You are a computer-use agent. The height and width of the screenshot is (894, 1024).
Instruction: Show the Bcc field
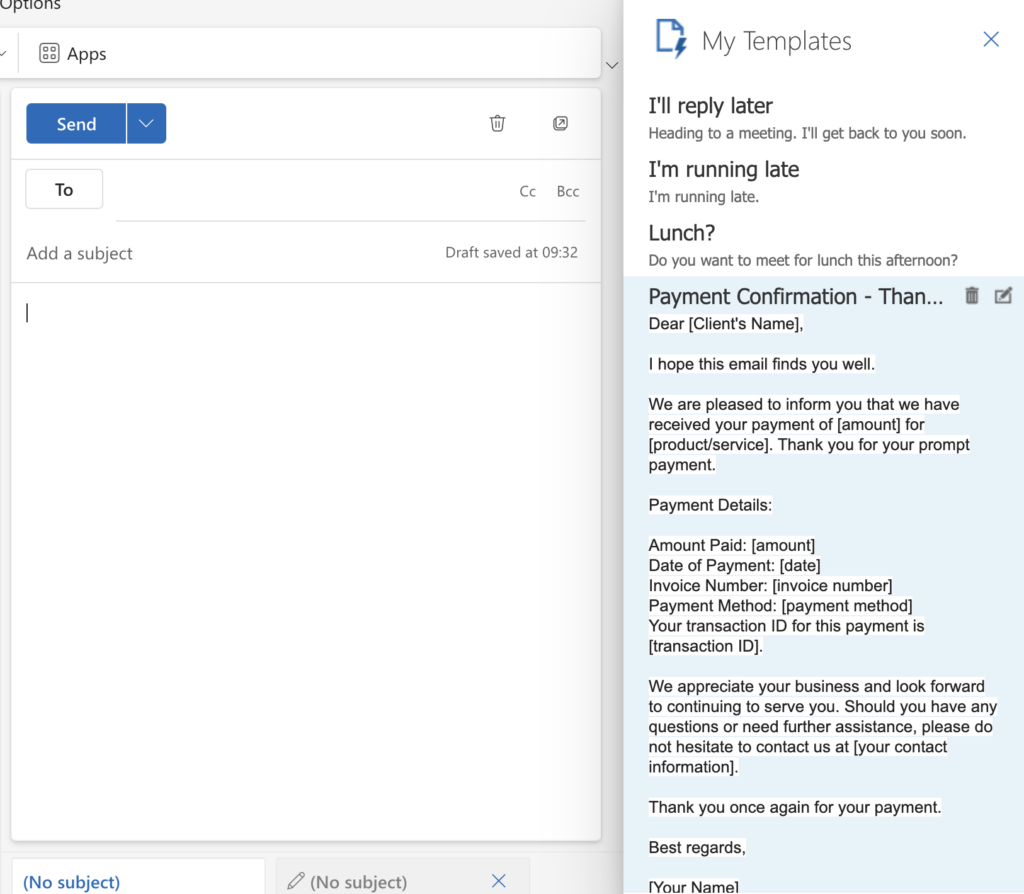[568, 191]
